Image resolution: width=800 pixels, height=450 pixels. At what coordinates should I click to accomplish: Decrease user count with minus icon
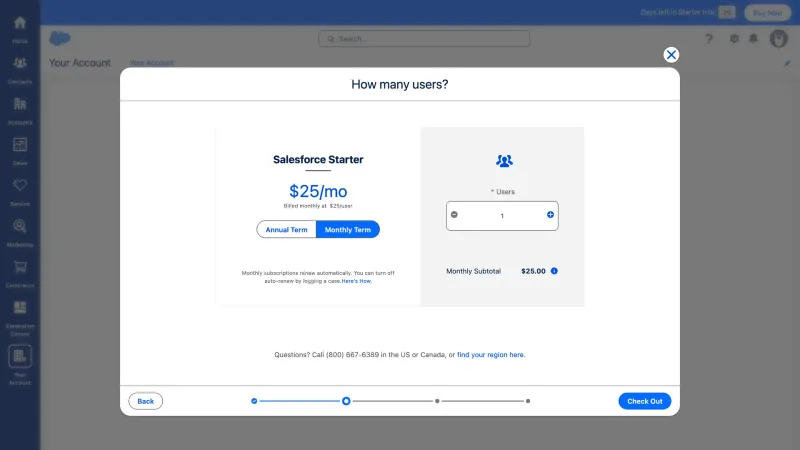[x=454, y=215]
